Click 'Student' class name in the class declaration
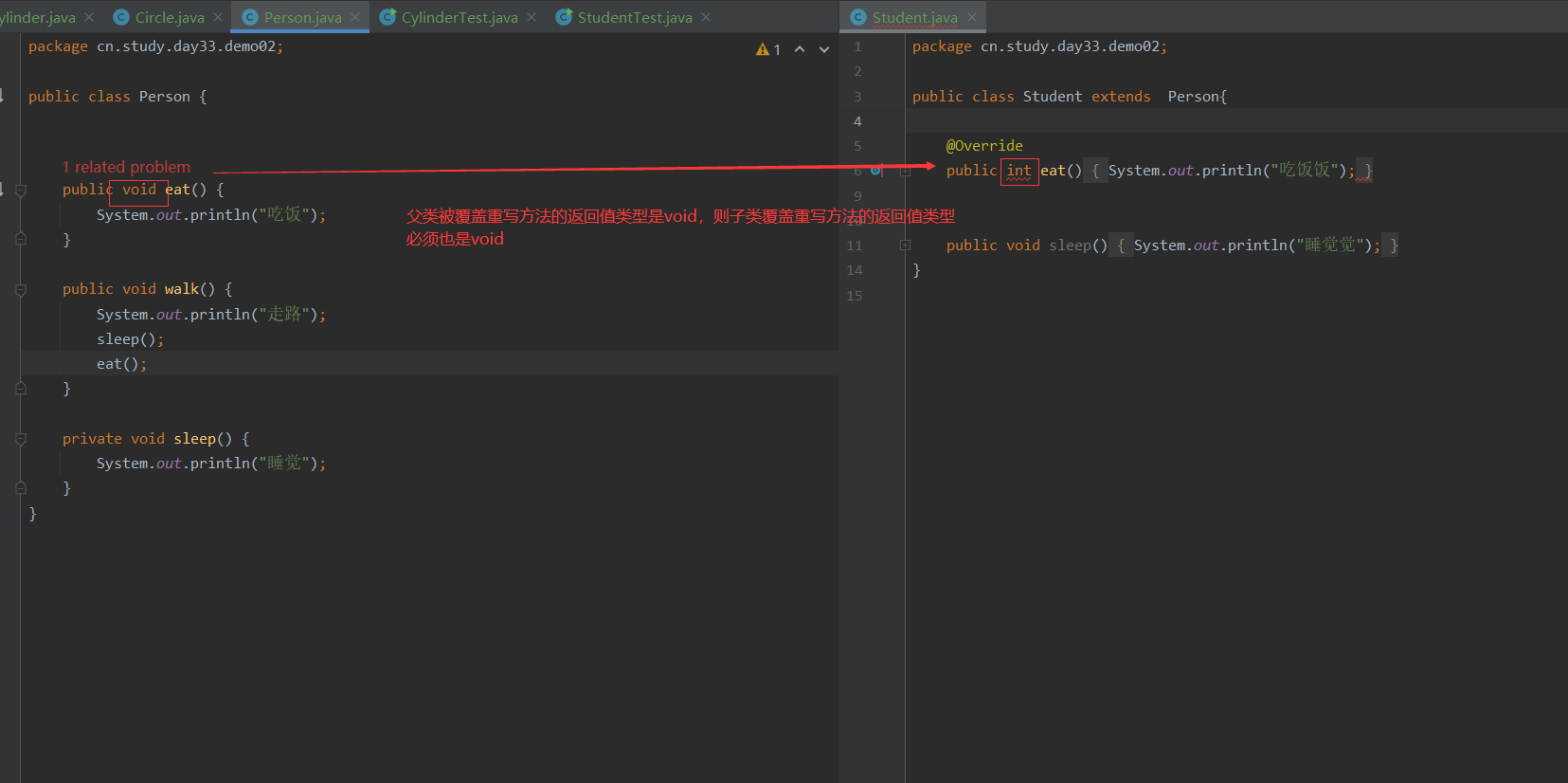1568x783 pixels. click(1053, 97)
